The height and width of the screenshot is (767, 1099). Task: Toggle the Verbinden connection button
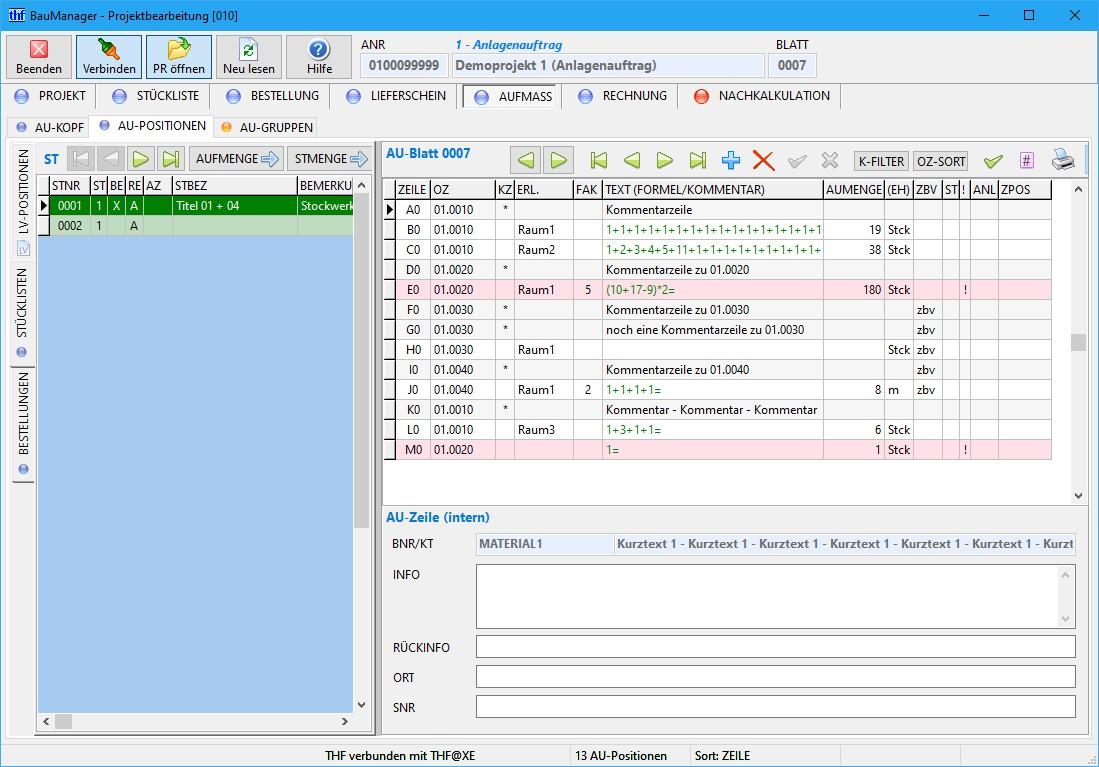[x=109, y=57]
